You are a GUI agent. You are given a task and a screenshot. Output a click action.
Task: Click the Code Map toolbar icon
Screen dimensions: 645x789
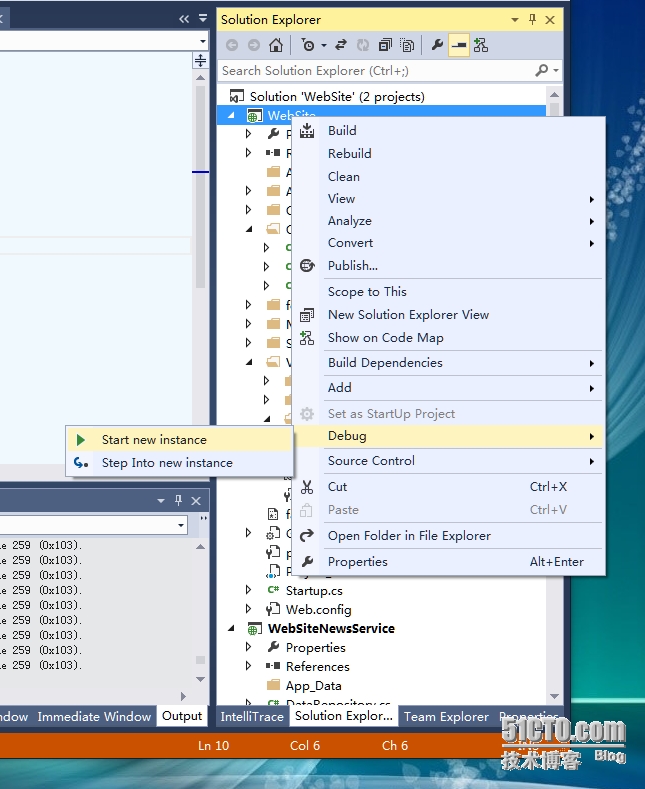[x=481, y=45]
